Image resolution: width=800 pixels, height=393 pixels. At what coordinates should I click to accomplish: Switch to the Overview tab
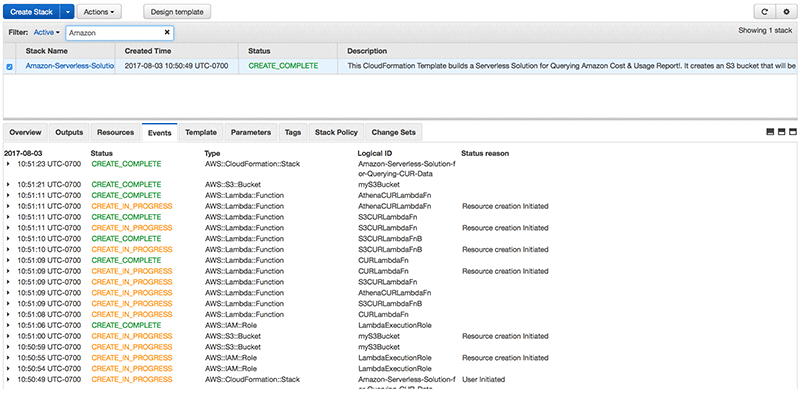[x=26, y=132]
